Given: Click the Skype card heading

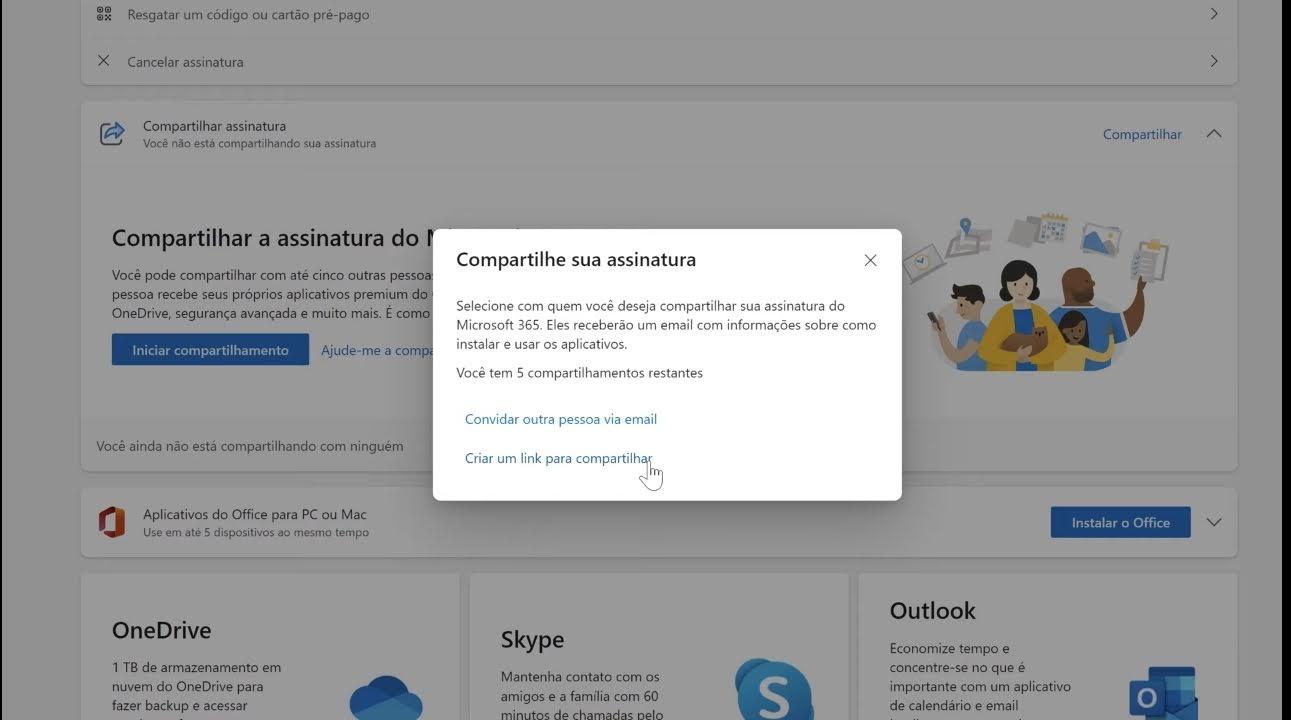Looking at the screenshot, I should point(533,640).
